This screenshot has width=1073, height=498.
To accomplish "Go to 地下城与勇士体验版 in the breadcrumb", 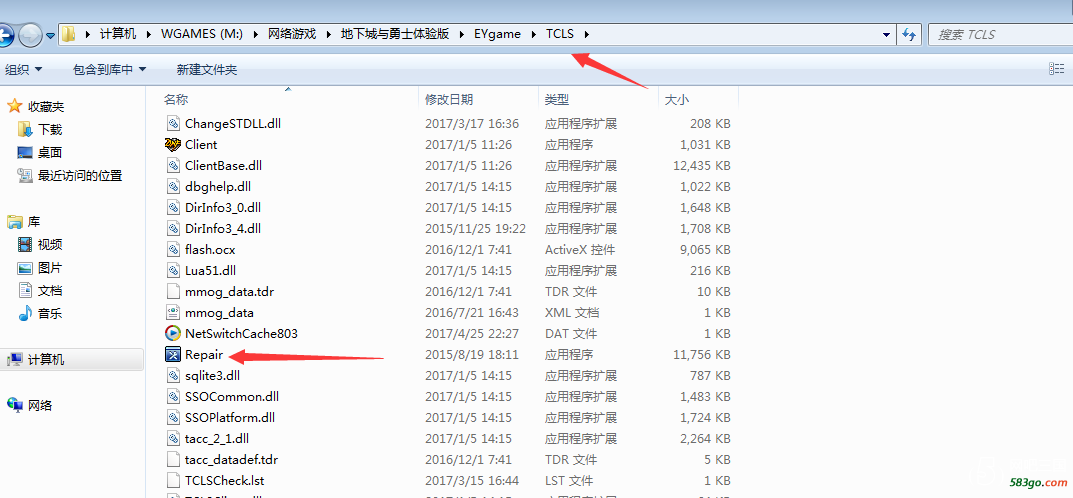I will (395, 34).
